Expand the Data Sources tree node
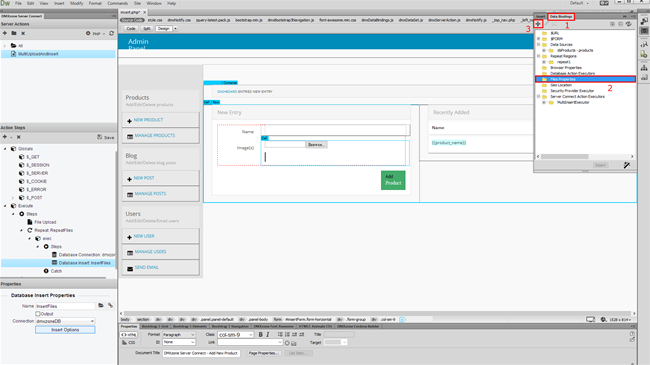The image size is (650, 365). pyautogui.click(x=538, y=44)
